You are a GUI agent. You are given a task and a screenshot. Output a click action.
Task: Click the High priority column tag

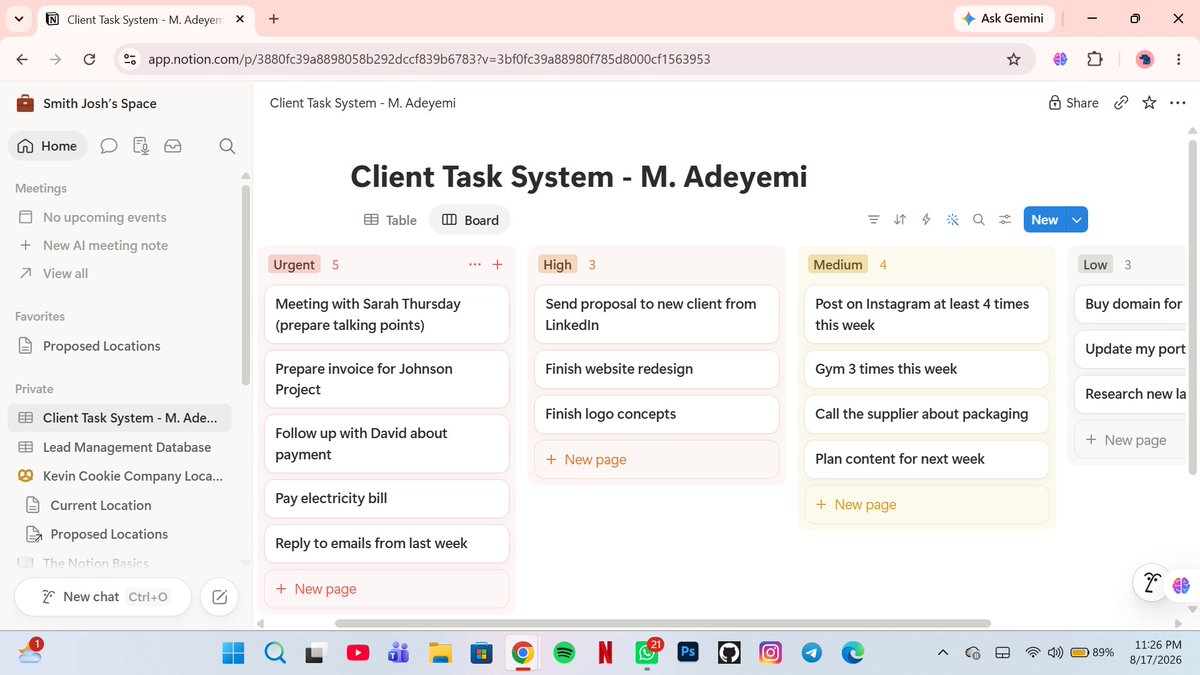(557, 265)
